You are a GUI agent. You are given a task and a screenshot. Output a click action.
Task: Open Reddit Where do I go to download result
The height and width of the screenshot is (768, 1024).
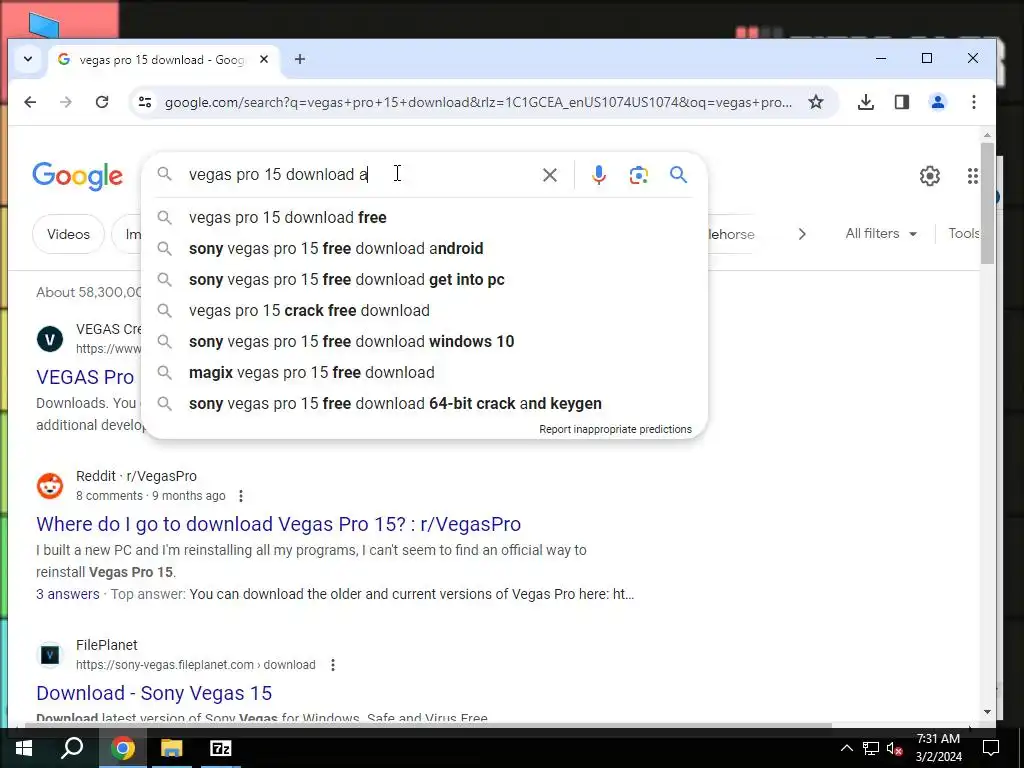click(278, 524)
